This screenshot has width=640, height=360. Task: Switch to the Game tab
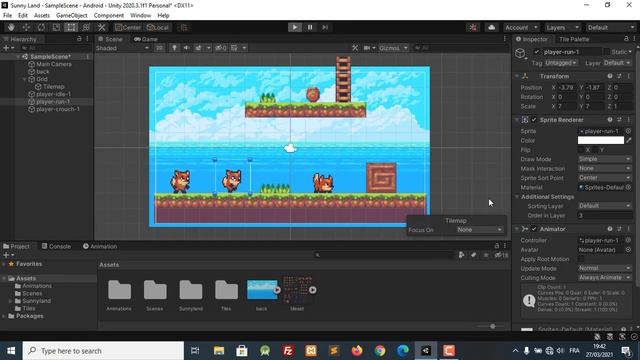pos(146,39)
